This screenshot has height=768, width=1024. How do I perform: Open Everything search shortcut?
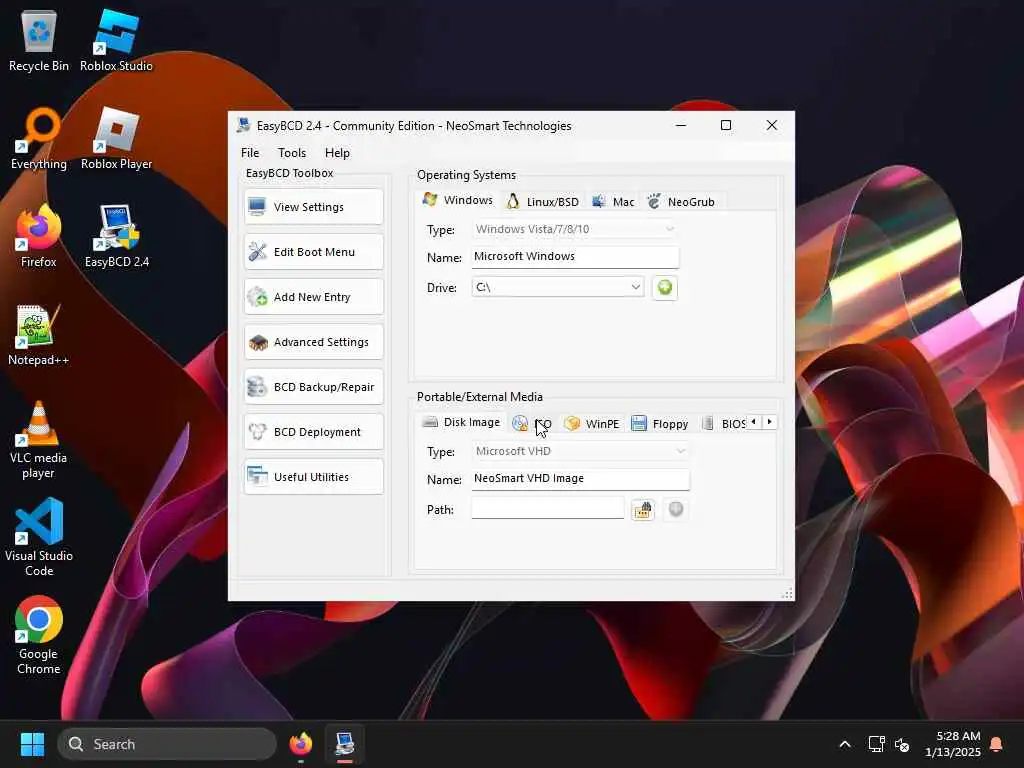tap(39, 139)
